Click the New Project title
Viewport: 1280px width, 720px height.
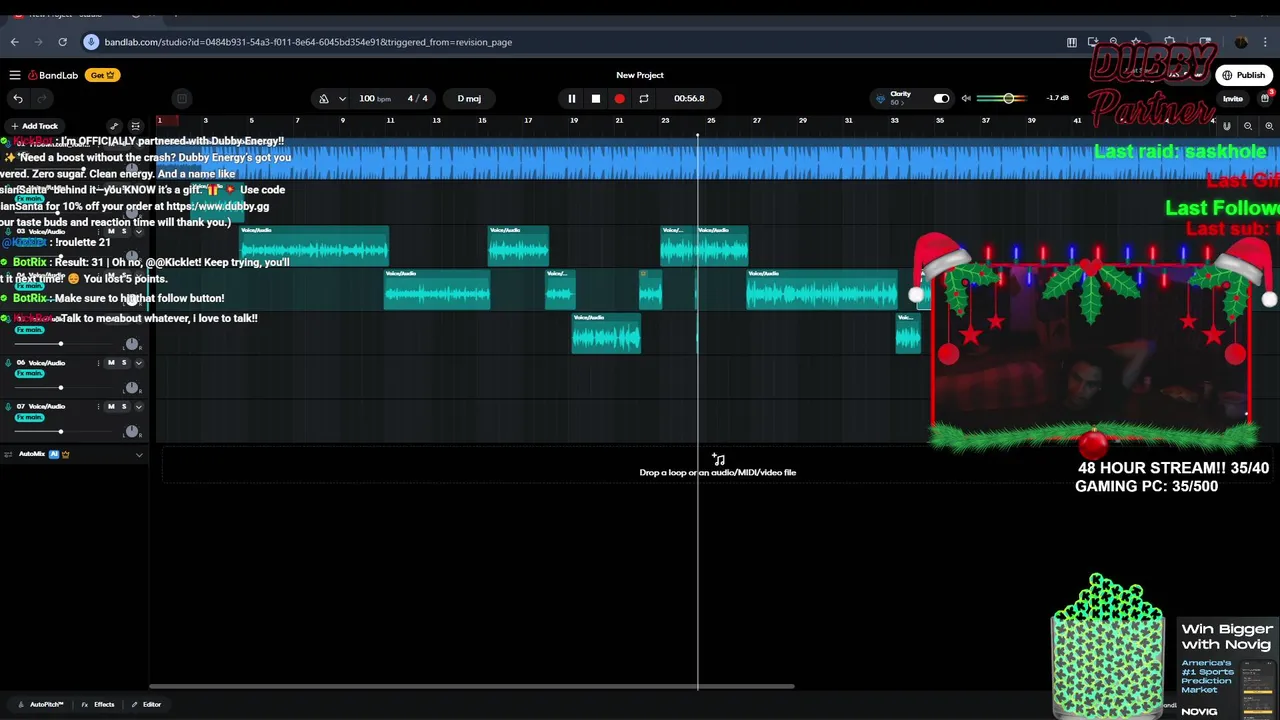[640, 75]
